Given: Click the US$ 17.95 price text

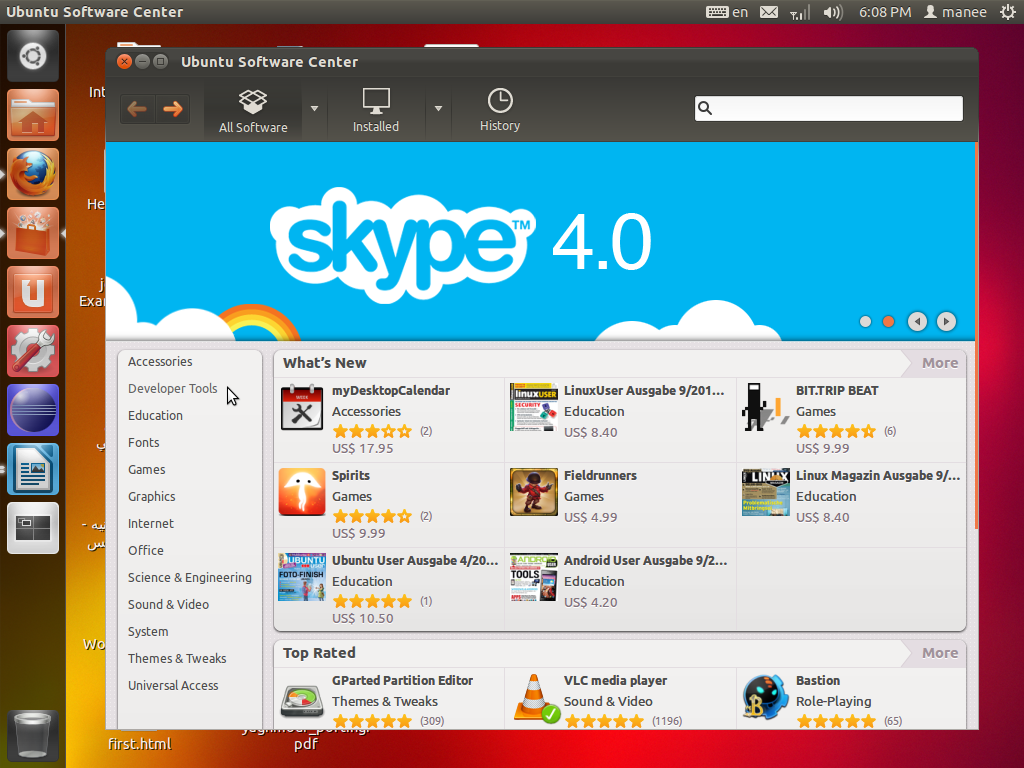Looking at the screenshot, I should (362, 449).
